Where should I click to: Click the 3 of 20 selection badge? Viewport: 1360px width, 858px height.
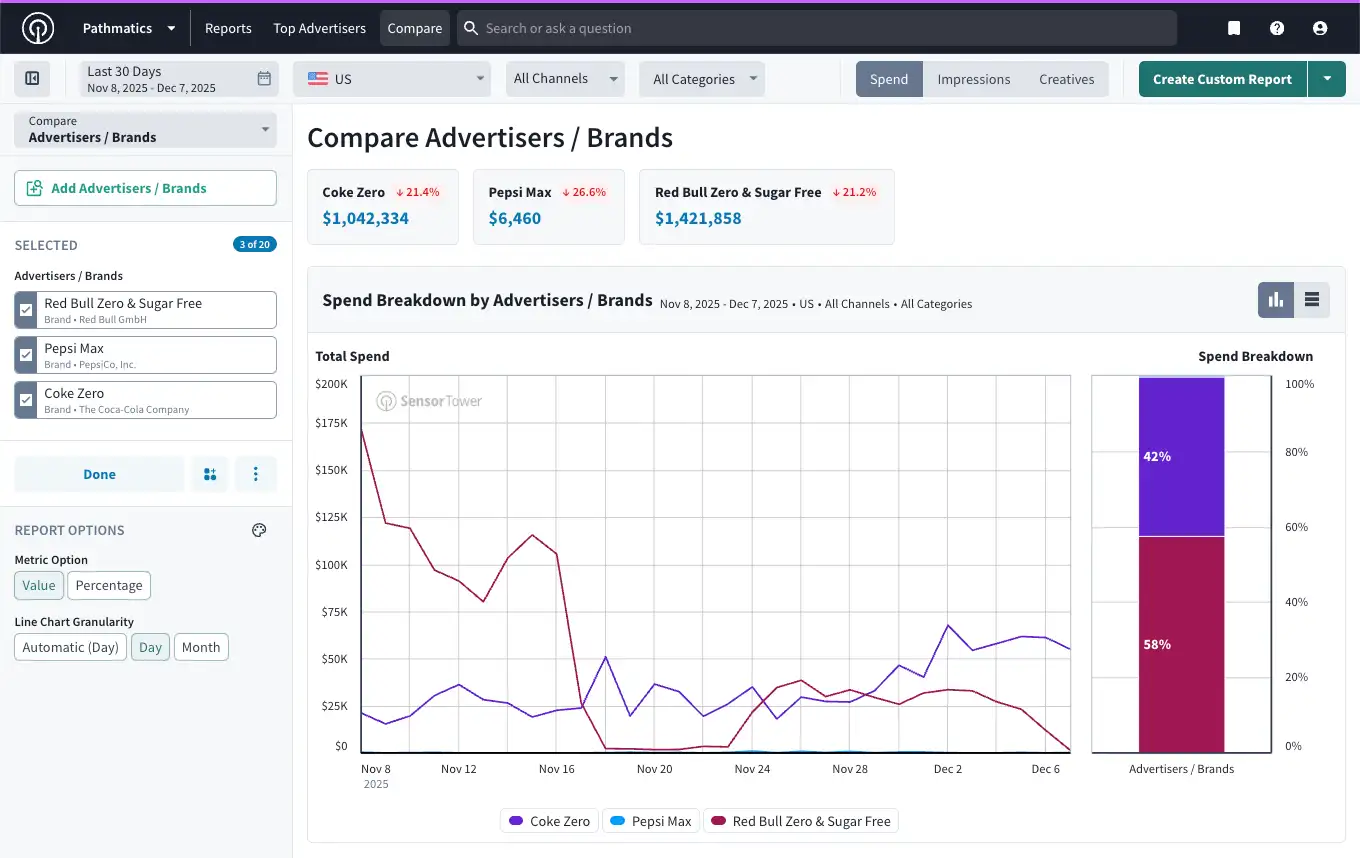[255, 244]
